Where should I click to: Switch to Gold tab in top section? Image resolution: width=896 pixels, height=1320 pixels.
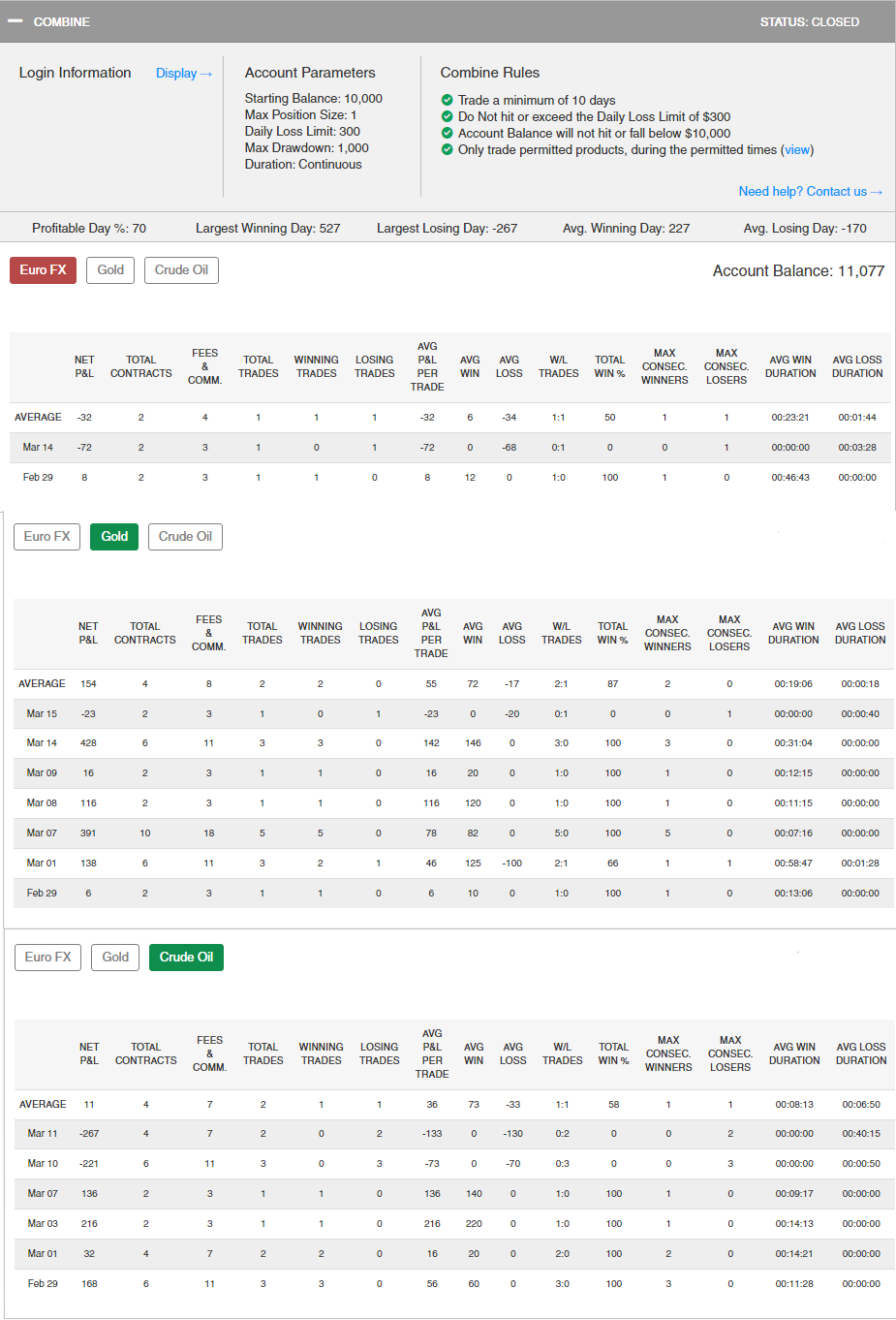tap(110, 270)
